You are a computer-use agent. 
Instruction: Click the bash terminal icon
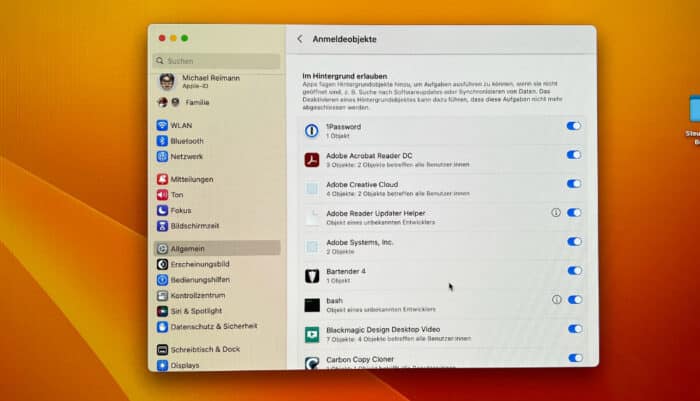312,305
